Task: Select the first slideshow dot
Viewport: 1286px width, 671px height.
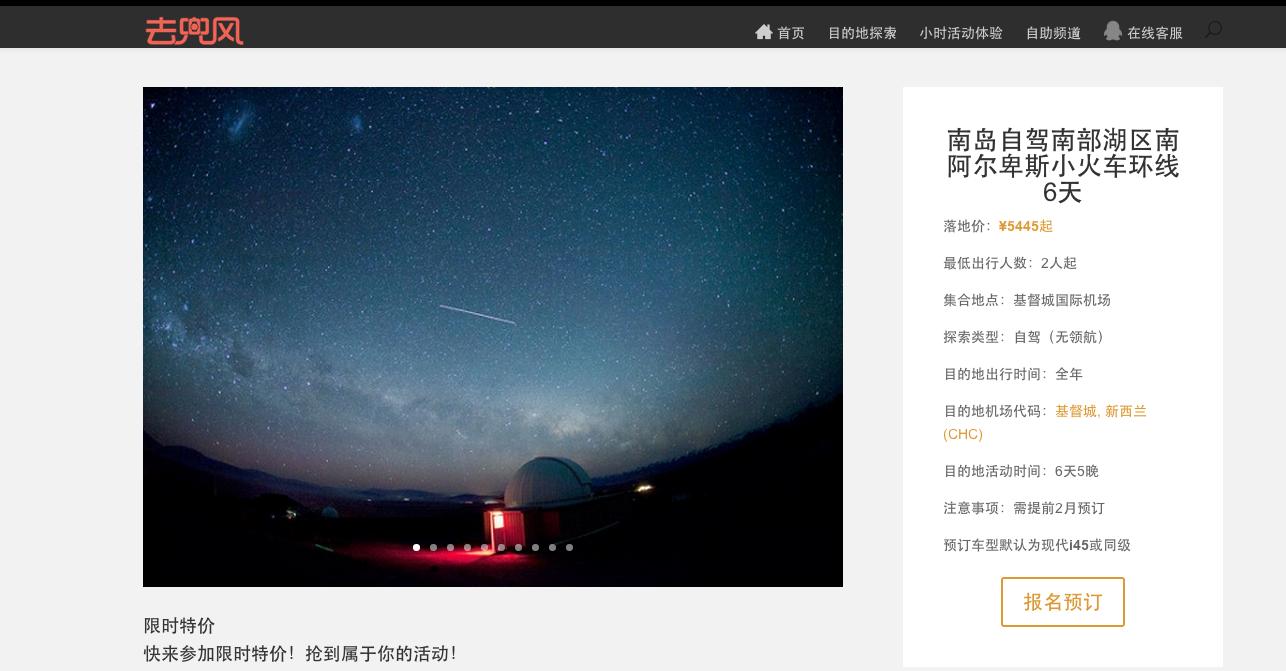Action: click(416, 547)
